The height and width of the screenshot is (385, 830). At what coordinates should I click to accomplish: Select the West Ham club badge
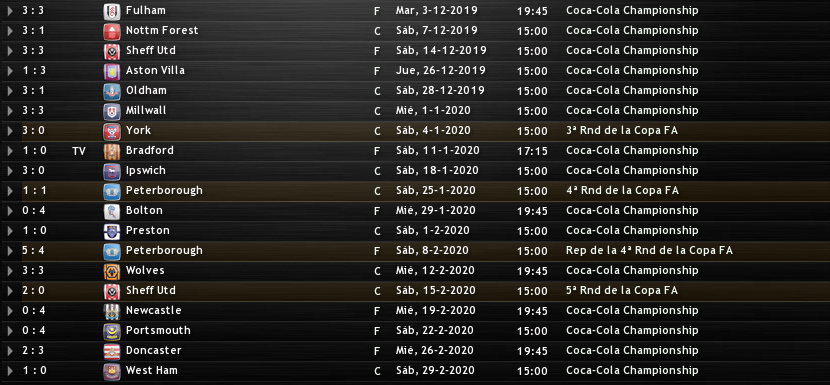coord(112,371)
